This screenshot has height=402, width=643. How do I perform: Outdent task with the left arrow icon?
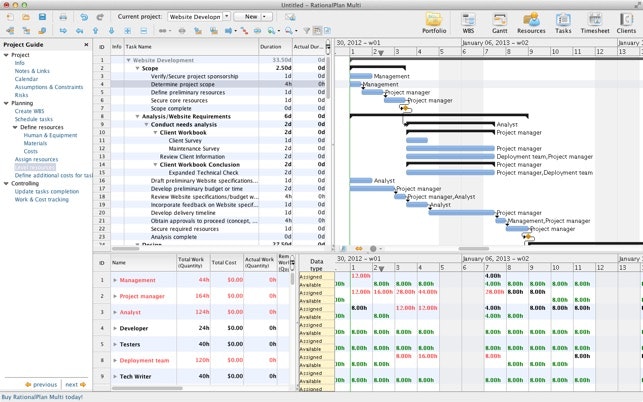coord(79,31)
